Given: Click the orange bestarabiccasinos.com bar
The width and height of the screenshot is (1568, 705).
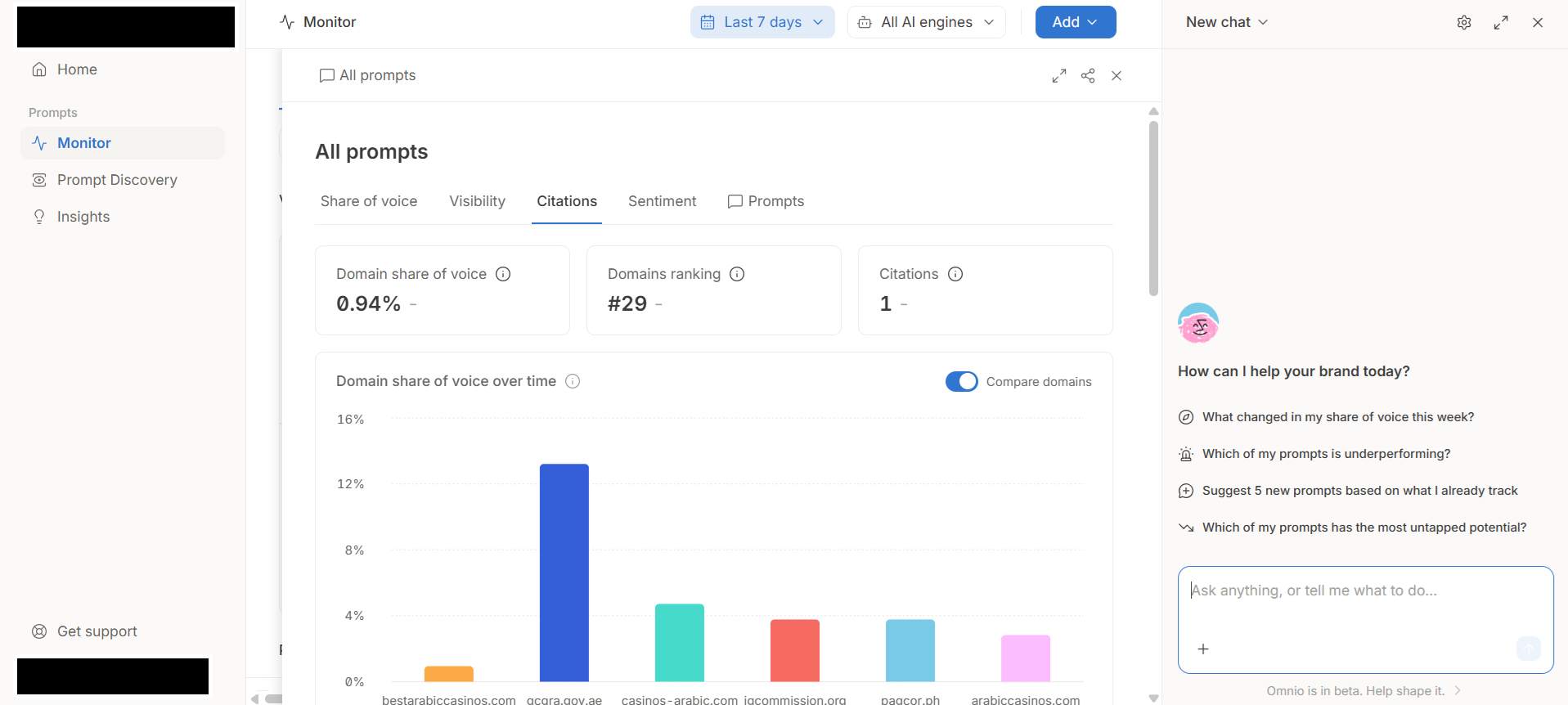Looking at the screenshot, I should click(449, 674).
